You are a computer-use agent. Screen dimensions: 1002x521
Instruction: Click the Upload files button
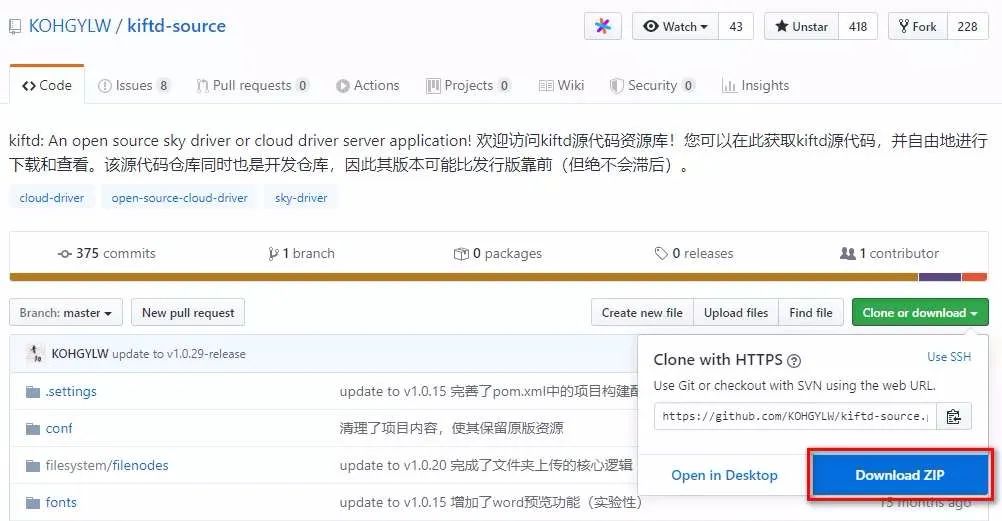tap(736, 313)
